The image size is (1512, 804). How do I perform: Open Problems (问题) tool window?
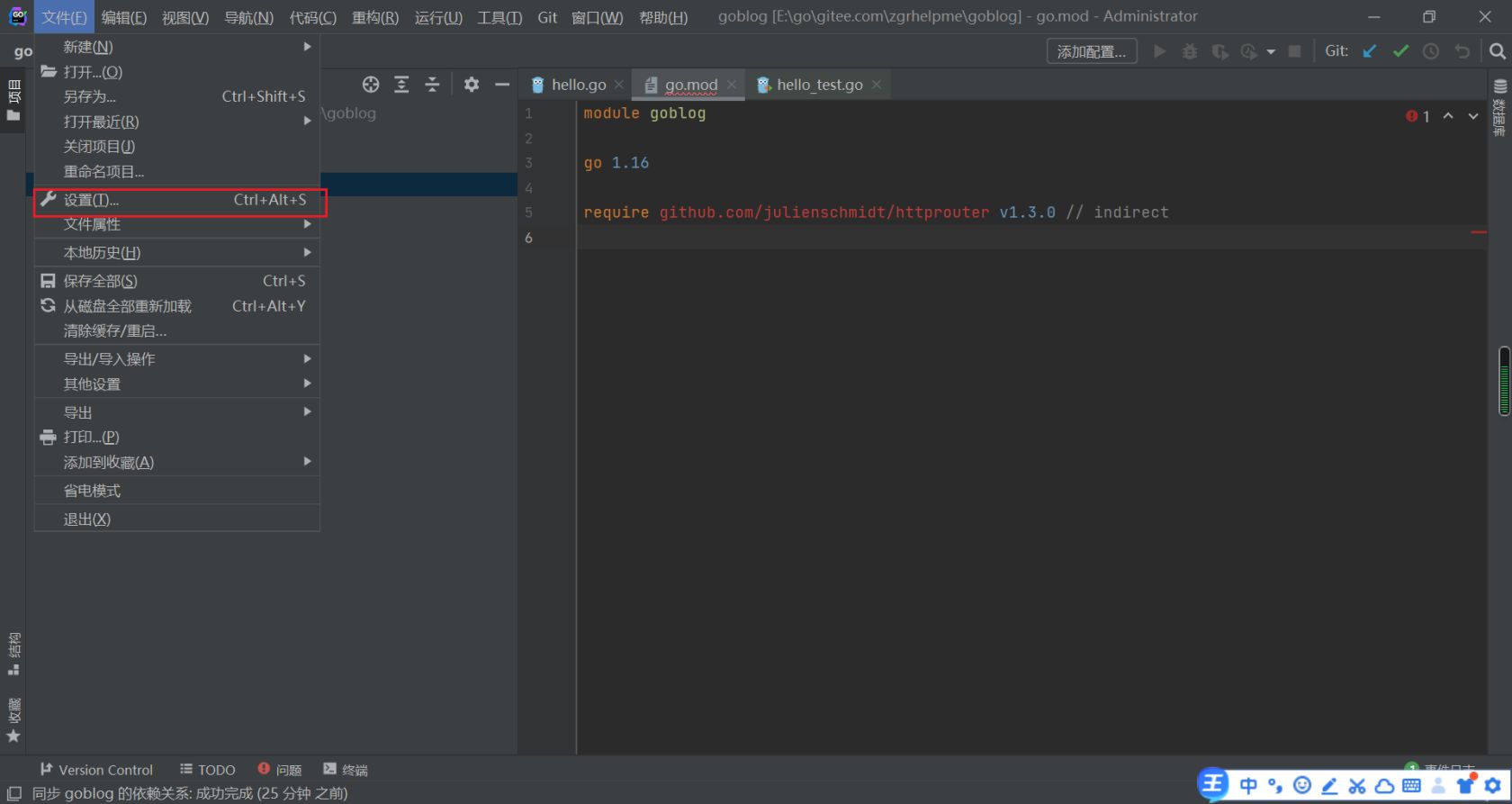click(x=280, y=770)
